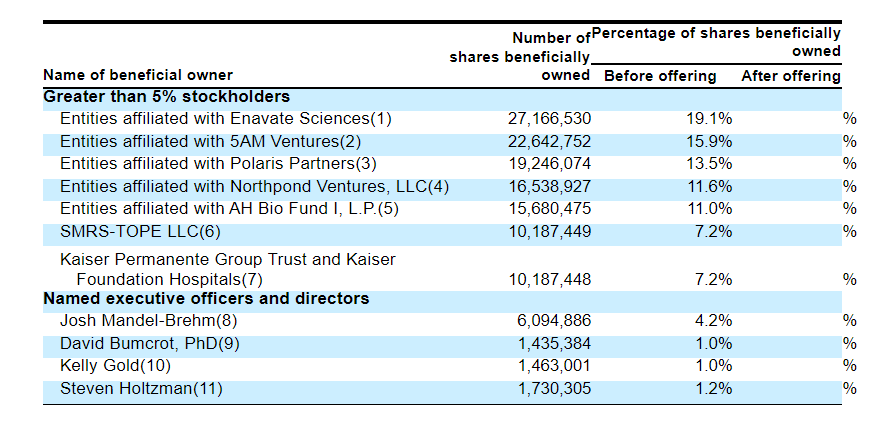Click the After offering column header
This screenshot has width=892, height=421.
click(790, 76)
